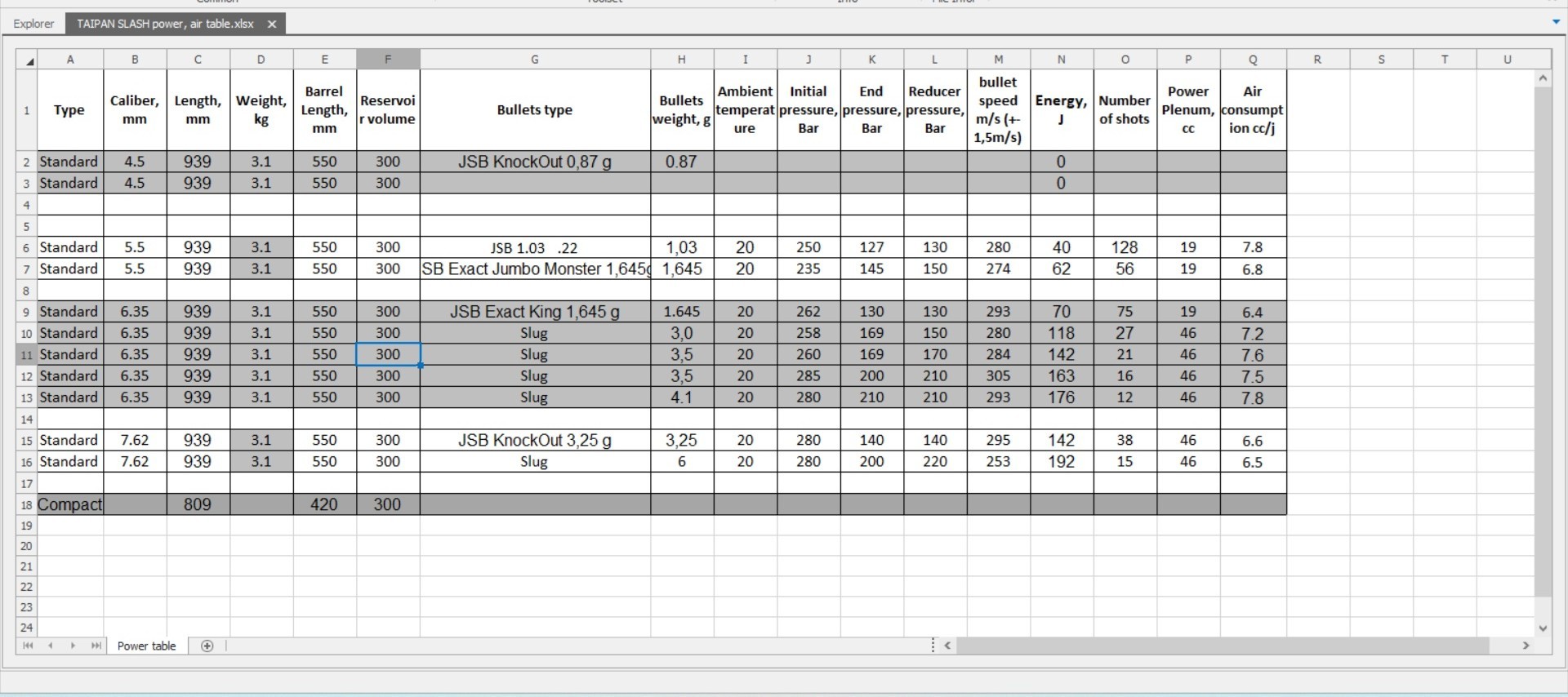Click the bullets weight cell '0.87'
1568x697 pixels.
[681, 162]
